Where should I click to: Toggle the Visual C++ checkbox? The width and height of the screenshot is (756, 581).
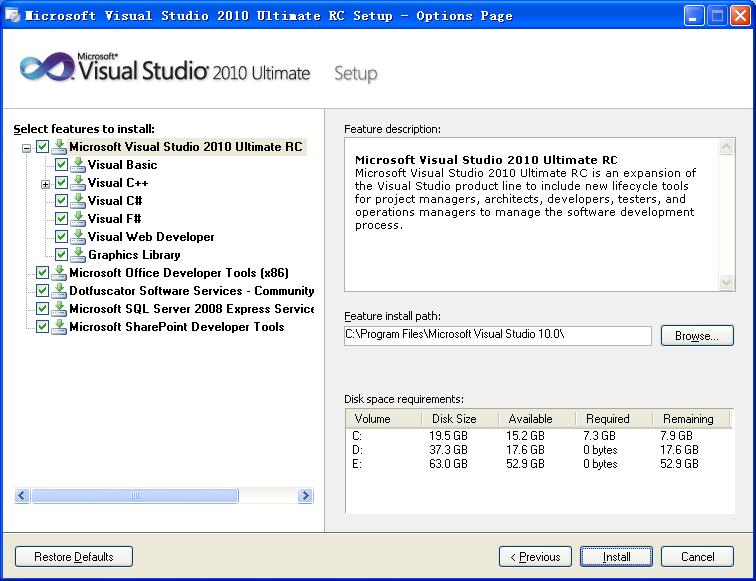click(x=61, y=183)
